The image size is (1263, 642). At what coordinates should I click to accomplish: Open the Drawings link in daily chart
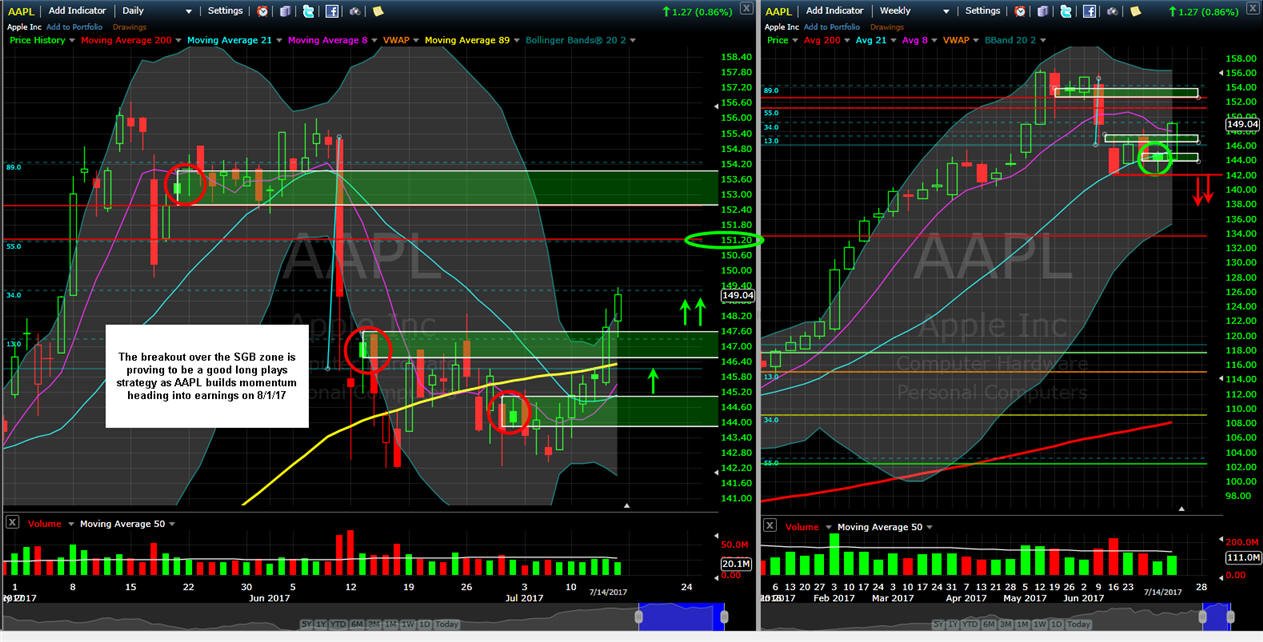coord(130,27)
